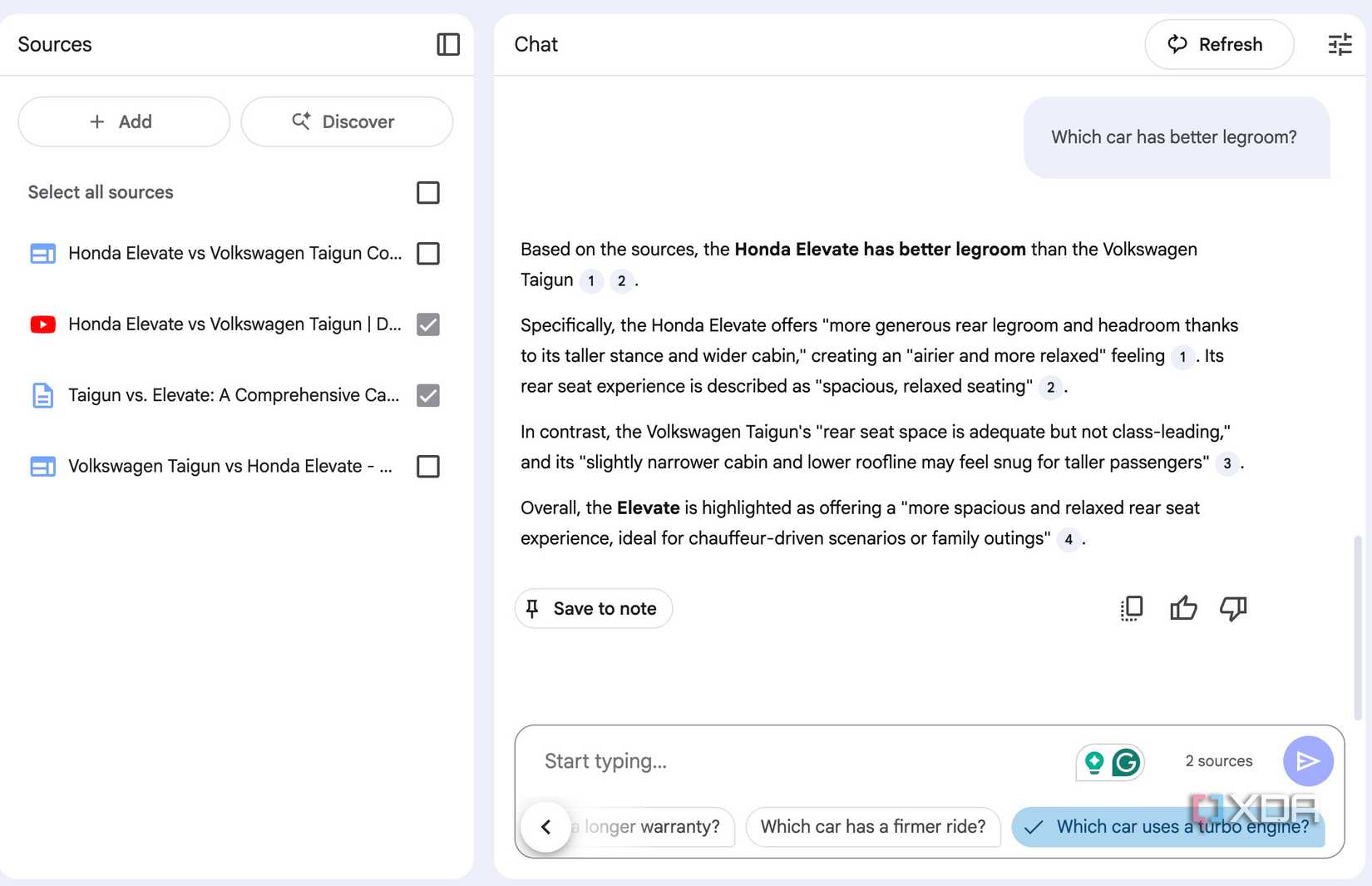Check the Volkswagen Taigun vs Honda Elevate source
The height and width of the screenshot is (886, 1372).
point(428,467)
